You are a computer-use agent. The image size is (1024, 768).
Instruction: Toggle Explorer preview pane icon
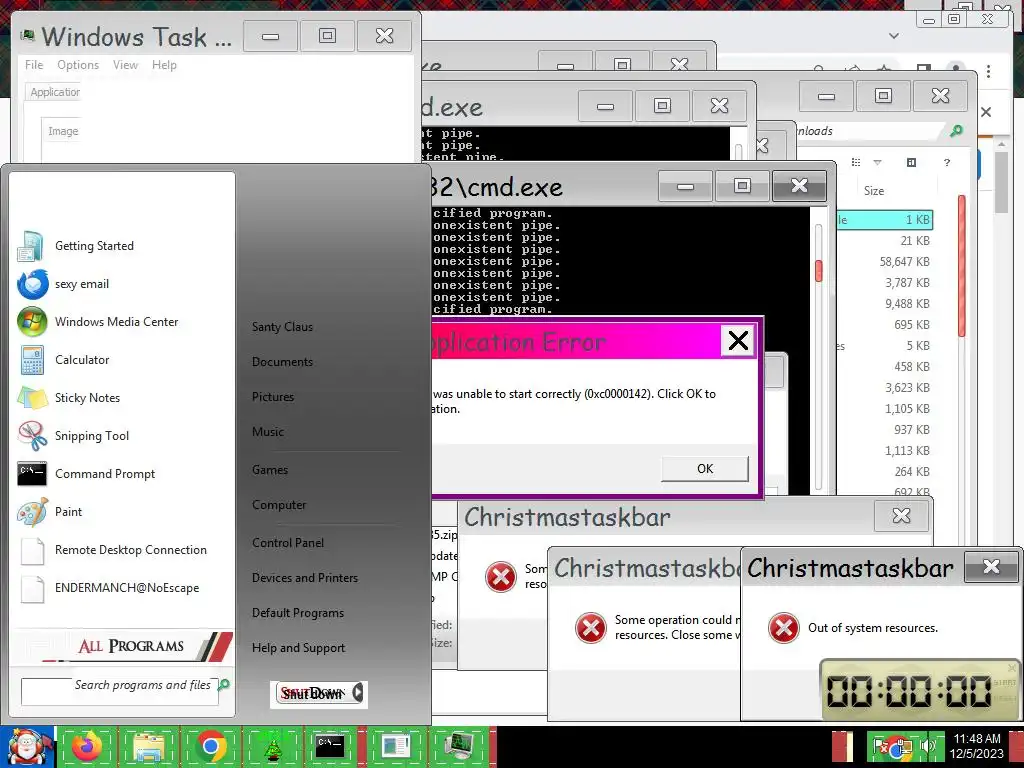pyautogui.click(x=912, y=162)
